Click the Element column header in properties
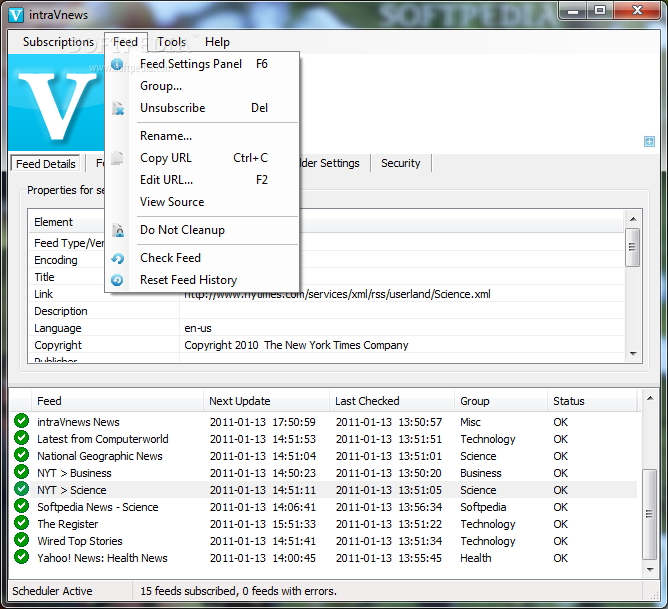 [x=68, y=222]
